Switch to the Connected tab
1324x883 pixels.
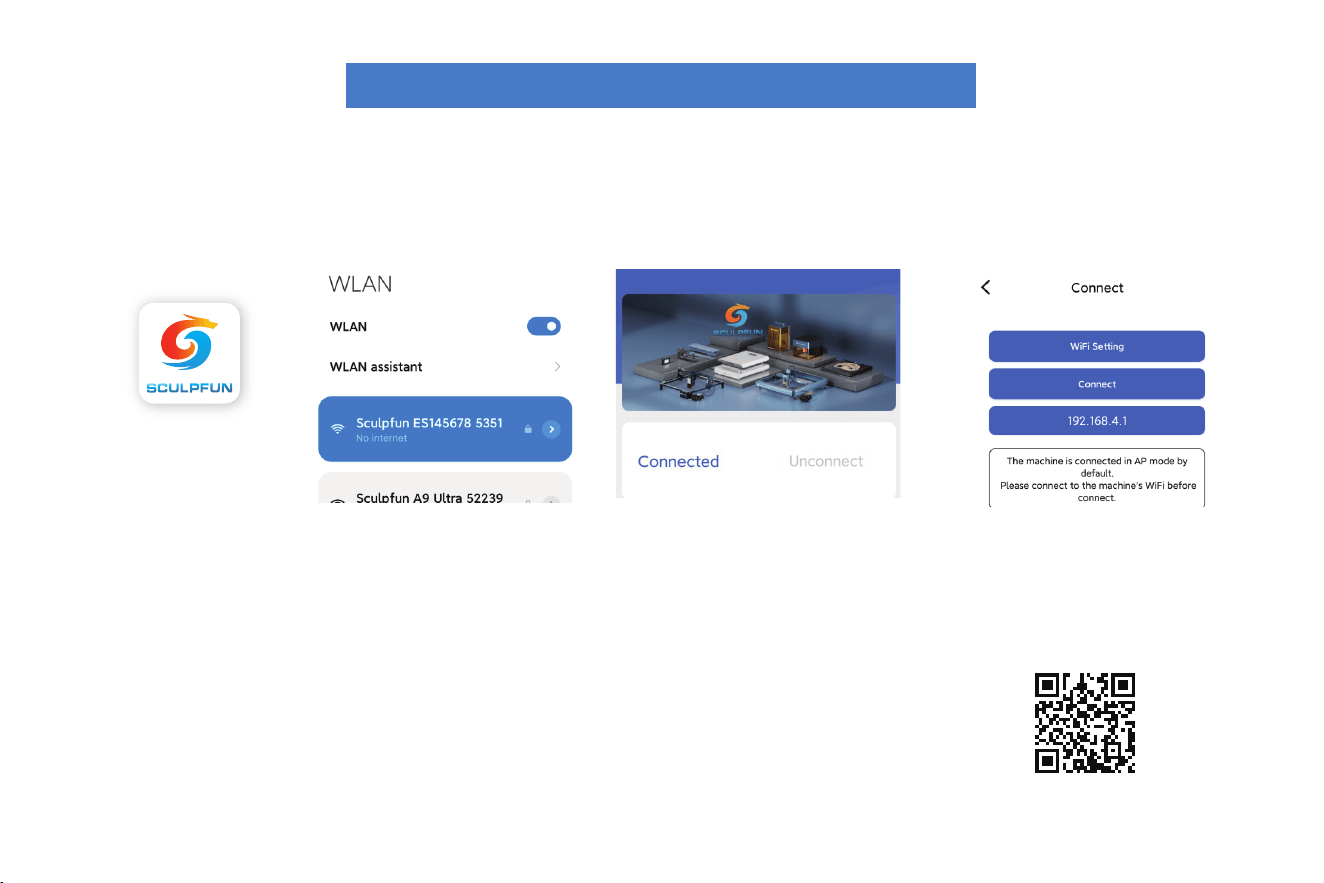pyautogui.click(x=678, y=461)
